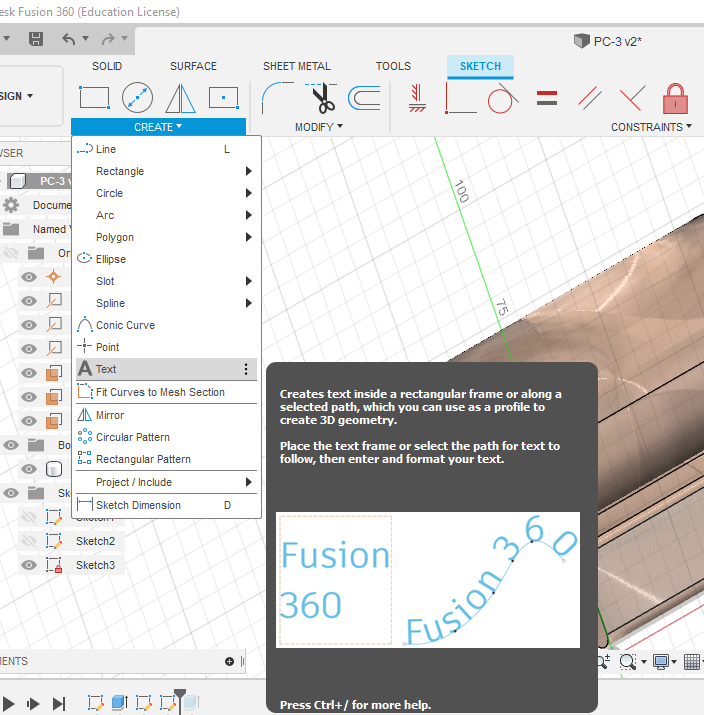
Task: Click the Text item's three-dot options
Action: tap(246, 369)
